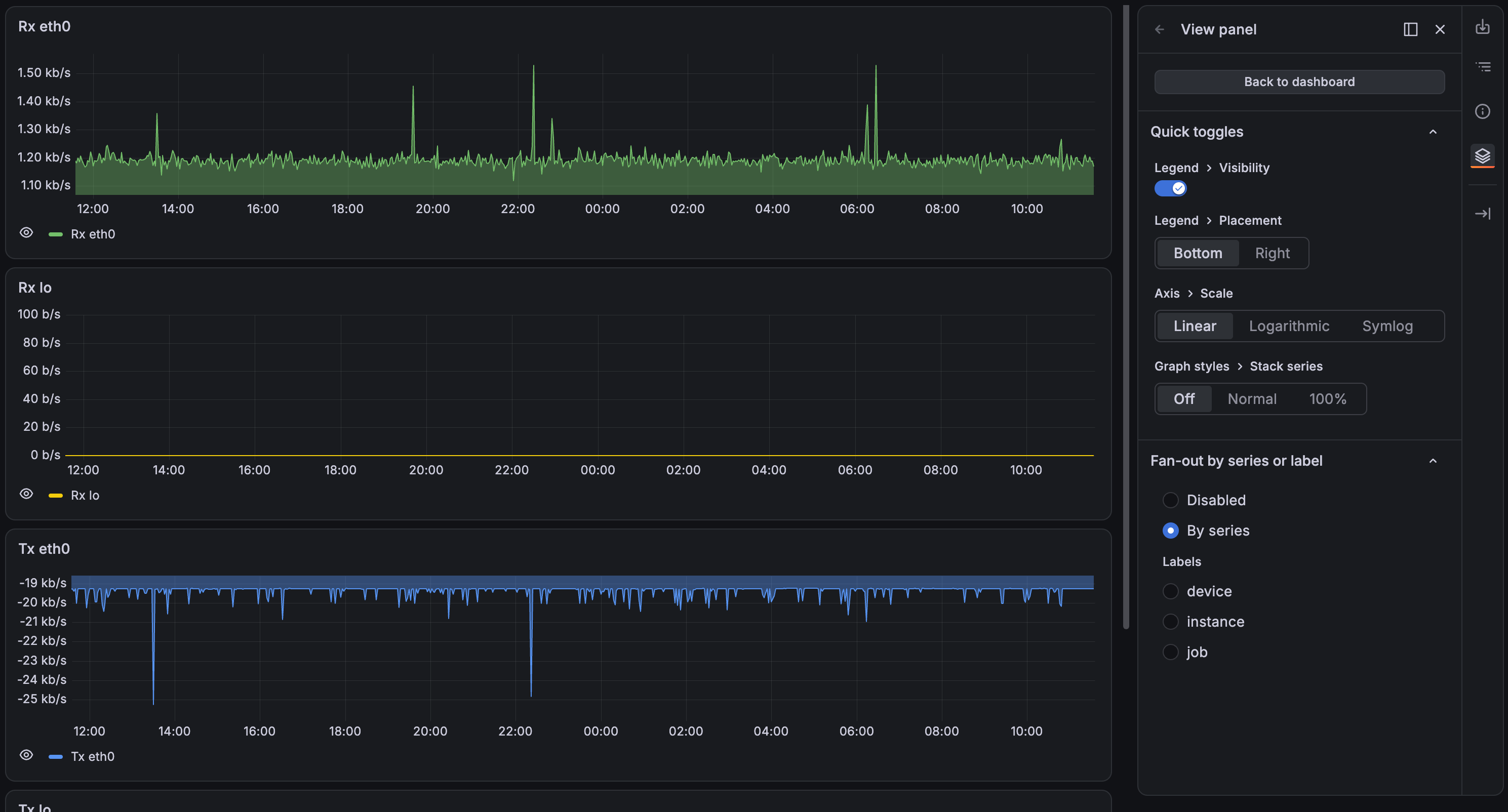Select the device label radio button

tap(1170, 591)
